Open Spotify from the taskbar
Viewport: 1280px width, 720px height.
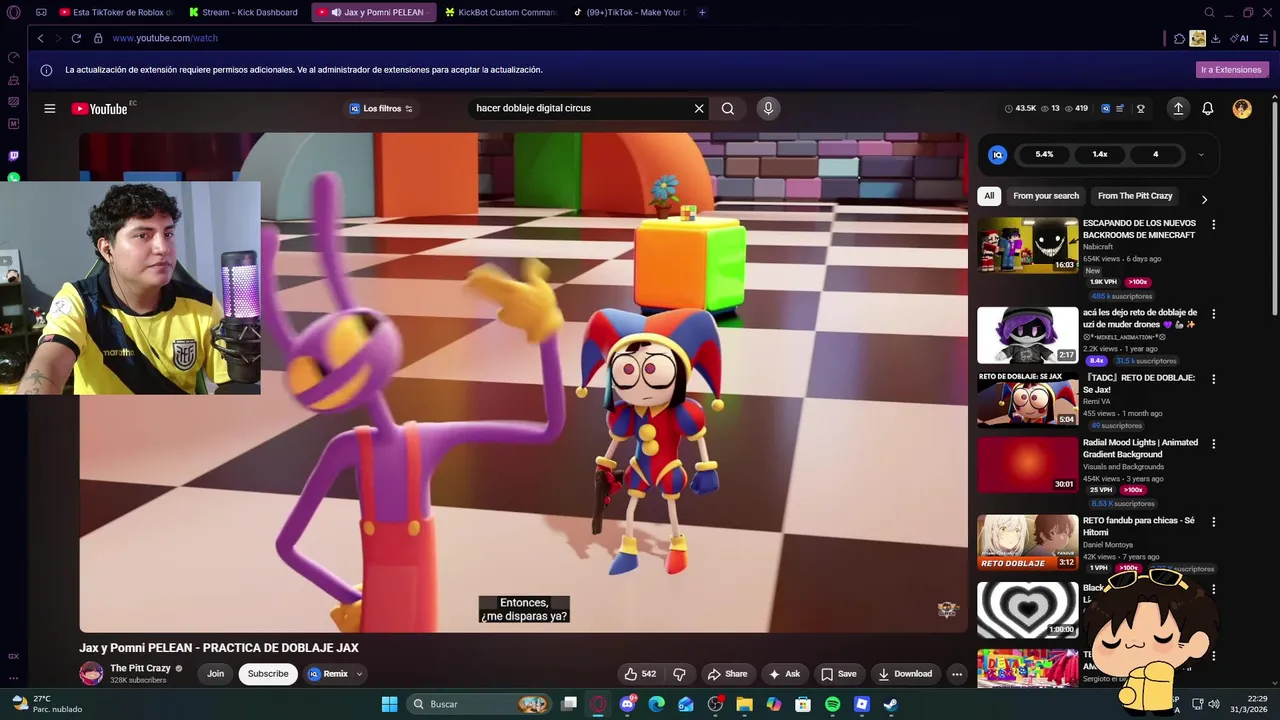[833, 704]
